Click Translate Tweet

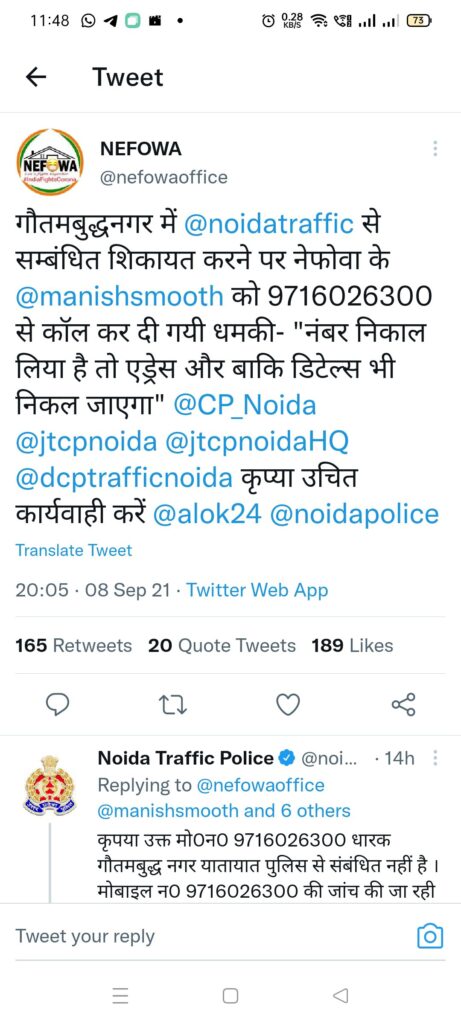[x=74, y=550]
